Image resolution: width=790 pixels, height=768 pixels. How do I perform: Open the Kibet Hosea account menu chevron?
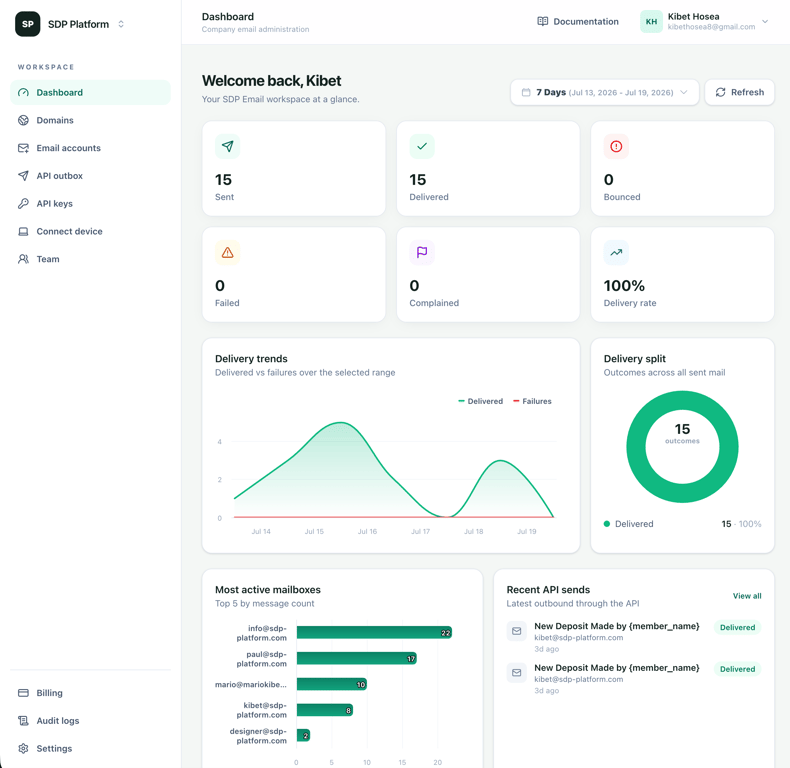pos(765,22)
